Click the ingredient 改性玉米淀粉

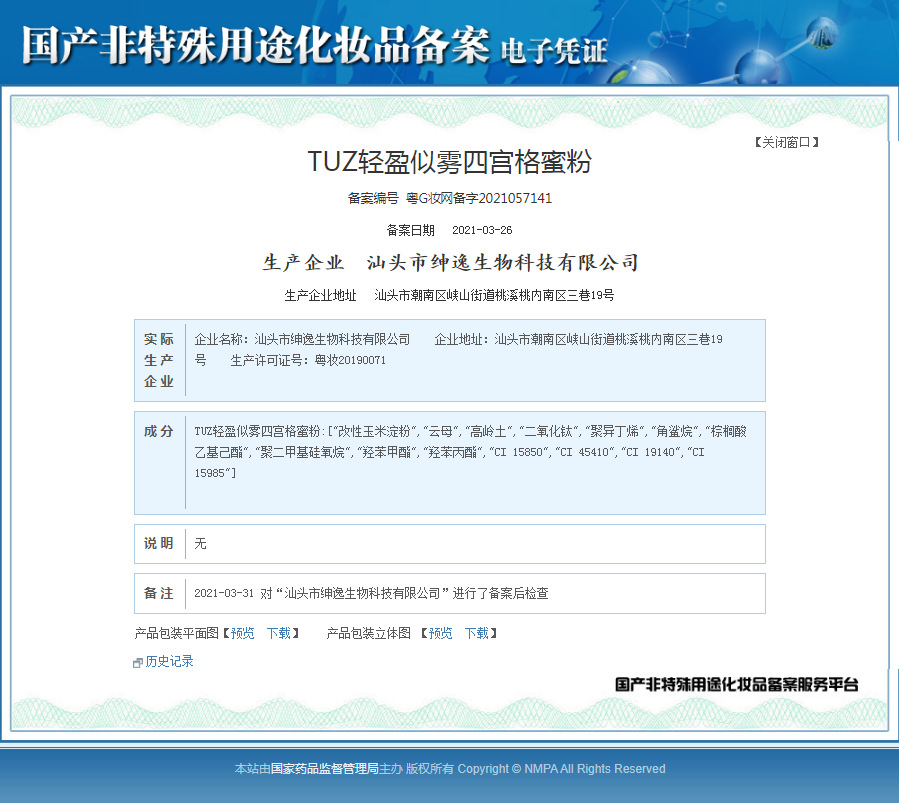click(374, 432)
